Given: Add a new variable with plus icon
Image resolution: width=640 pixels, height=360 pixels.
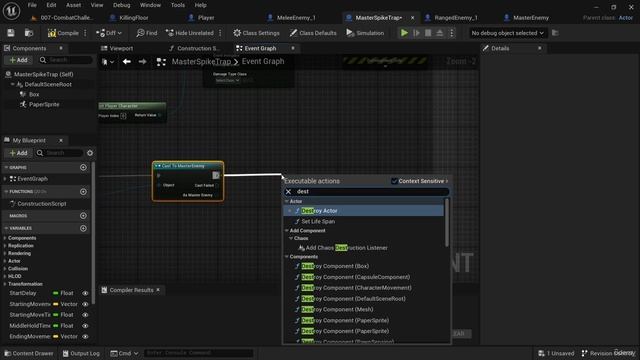Looking at the screenshot, I should click(x=83, y=228).
